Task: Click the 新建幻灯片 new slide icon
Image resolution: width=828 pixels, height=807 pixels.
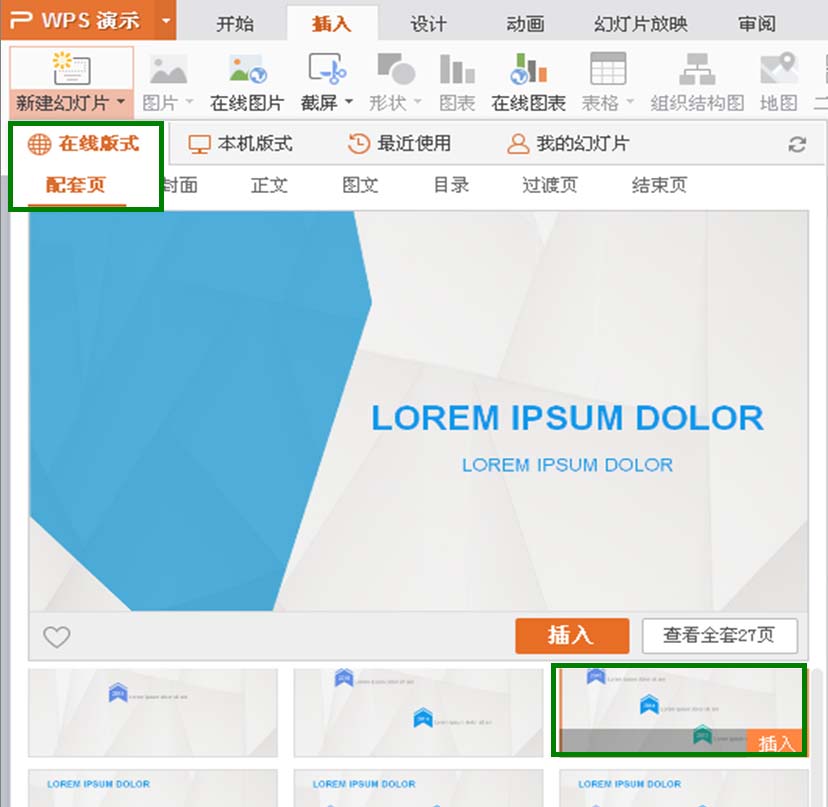Action: pyautogui.click(x=71, y=69)
